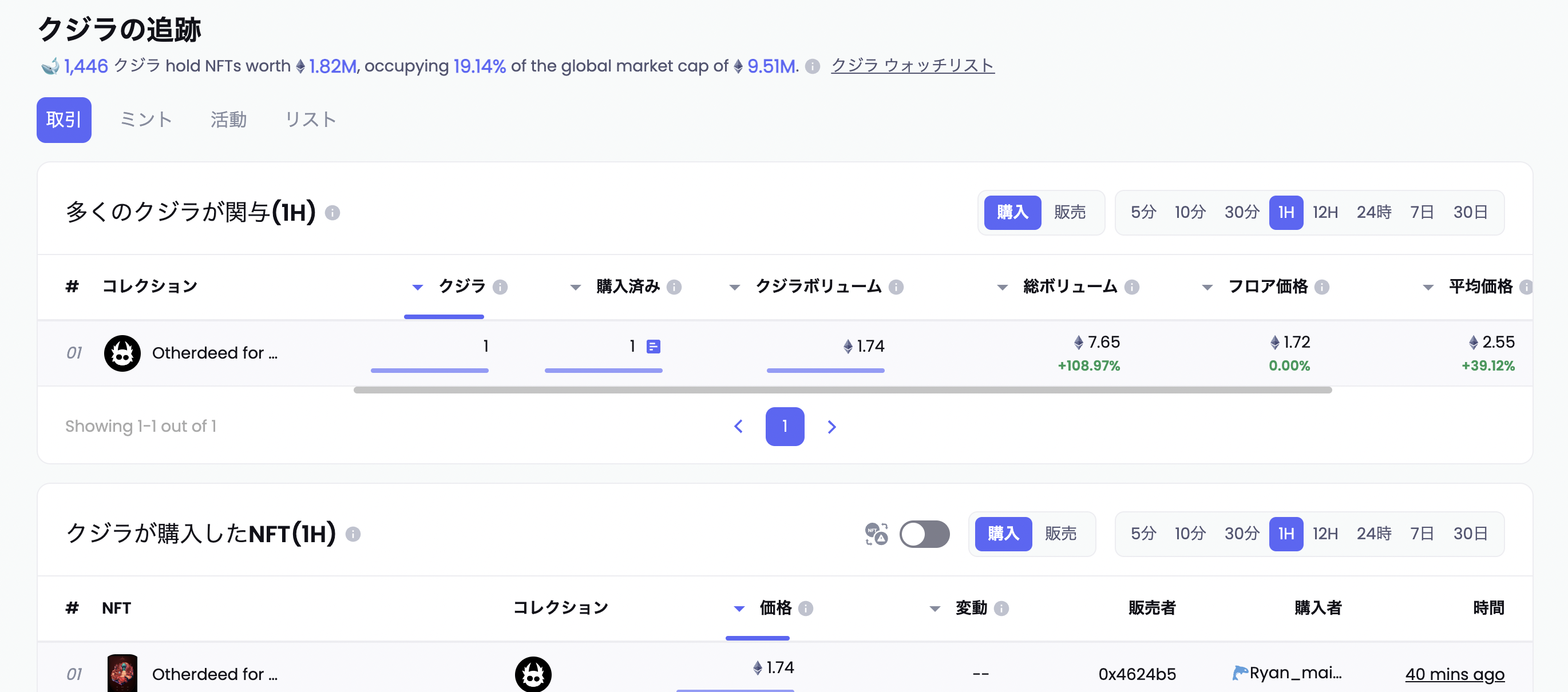Screen dimensions: 1568x692
Task: Click Otherdeed for … NFT name in purchases table
Action: (215, 674)
